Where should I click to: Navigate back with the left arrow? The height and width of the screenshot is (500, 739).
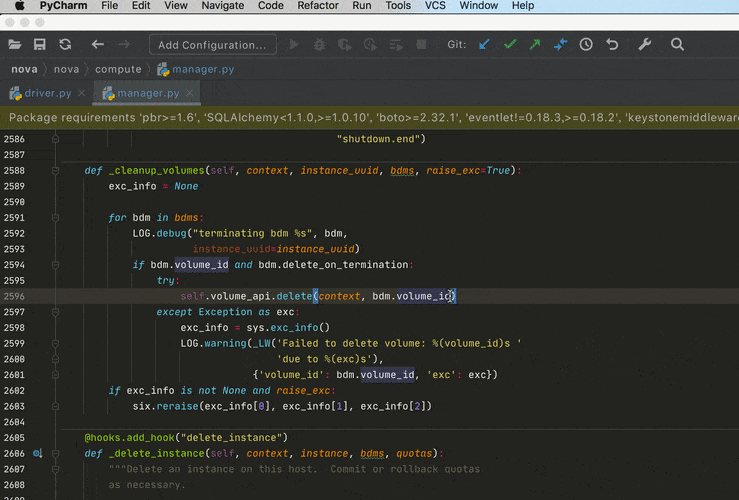(97, 44)
